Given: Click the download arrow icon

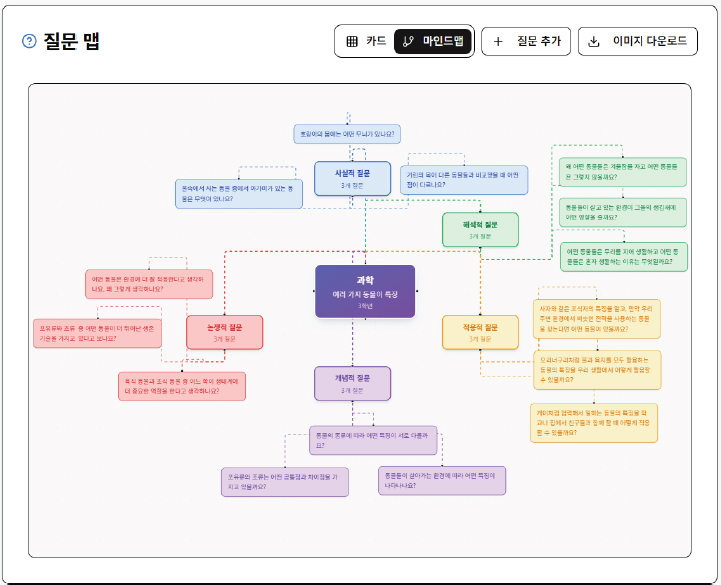Looking at the screenshot, I should [x=594, y=41].
